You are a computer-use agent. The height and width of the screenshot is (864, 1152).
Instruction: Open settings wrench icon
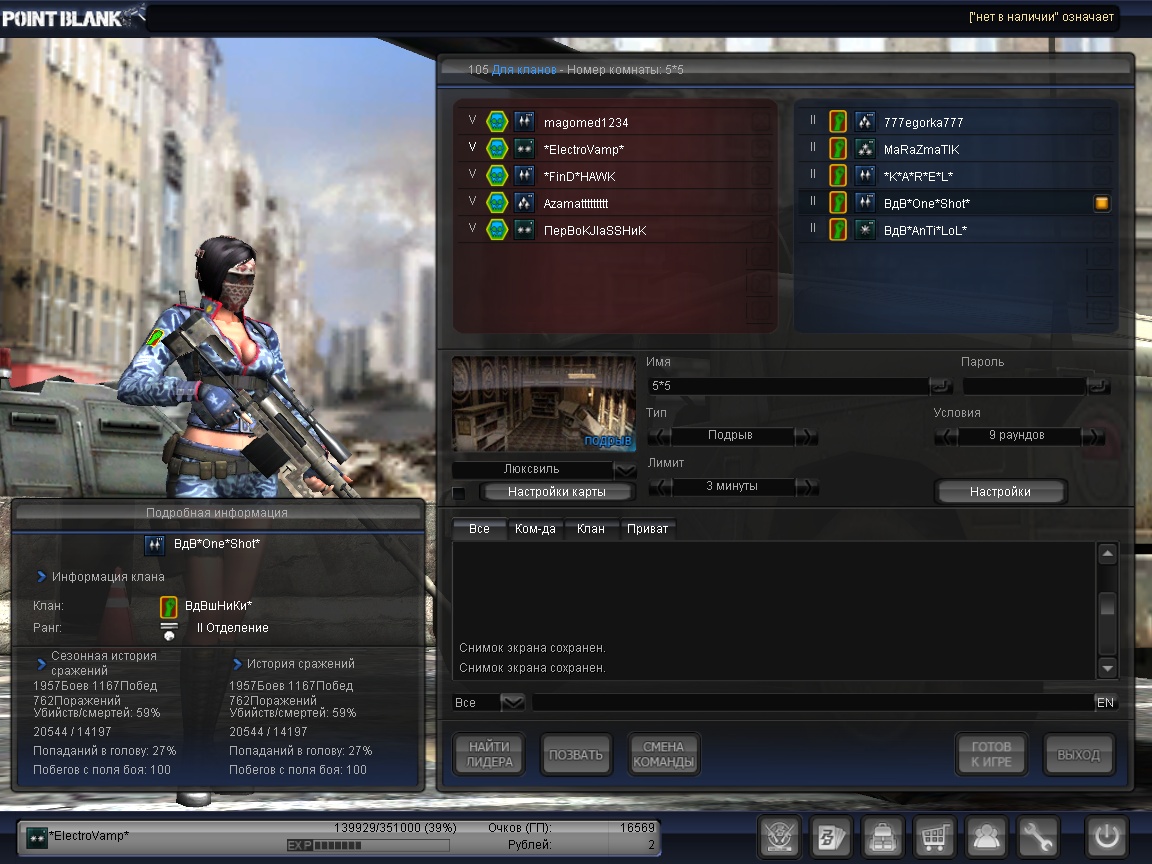(1037, 836)
